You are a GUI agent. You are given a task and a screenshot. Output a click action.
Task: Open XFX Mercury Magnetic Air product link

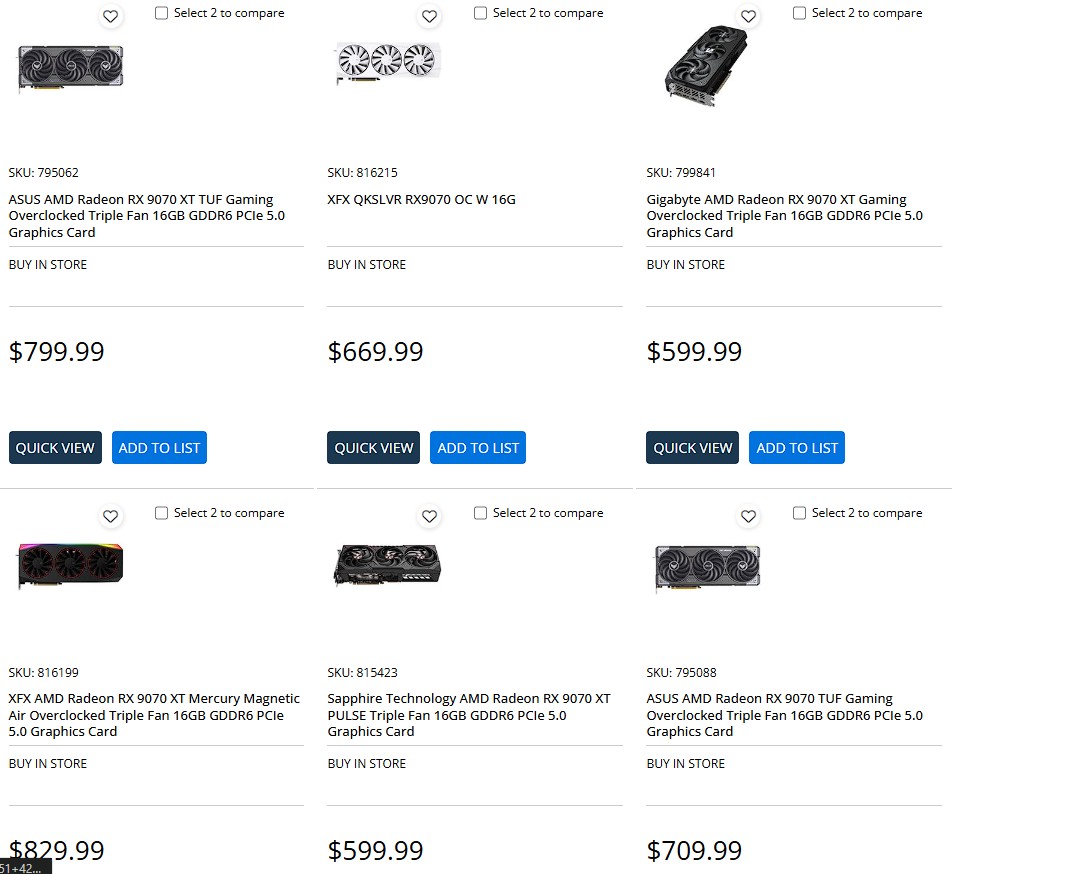tap(154, 715)
